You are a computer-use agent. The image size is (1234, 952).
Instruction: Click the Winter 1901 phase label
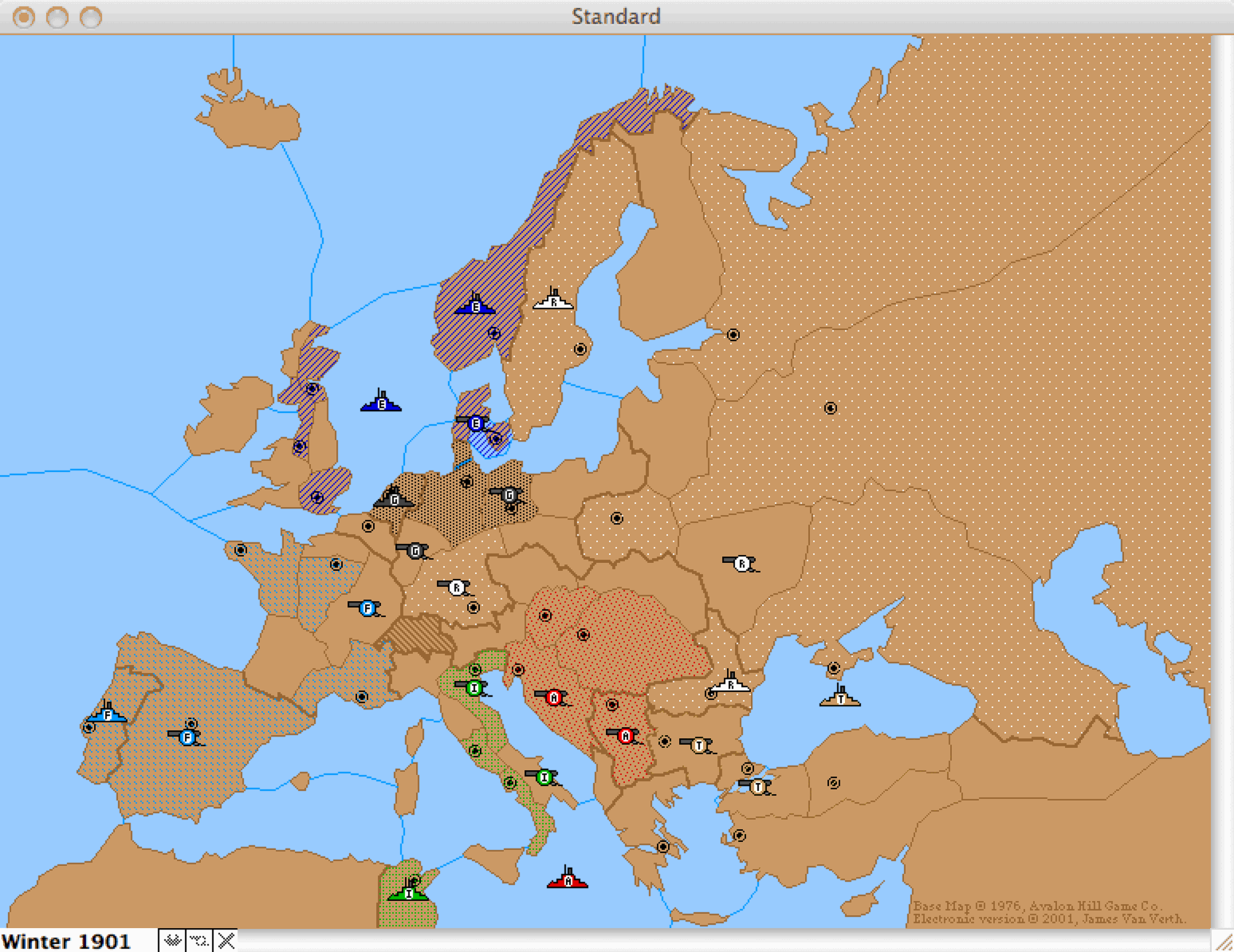coord(67,942)
